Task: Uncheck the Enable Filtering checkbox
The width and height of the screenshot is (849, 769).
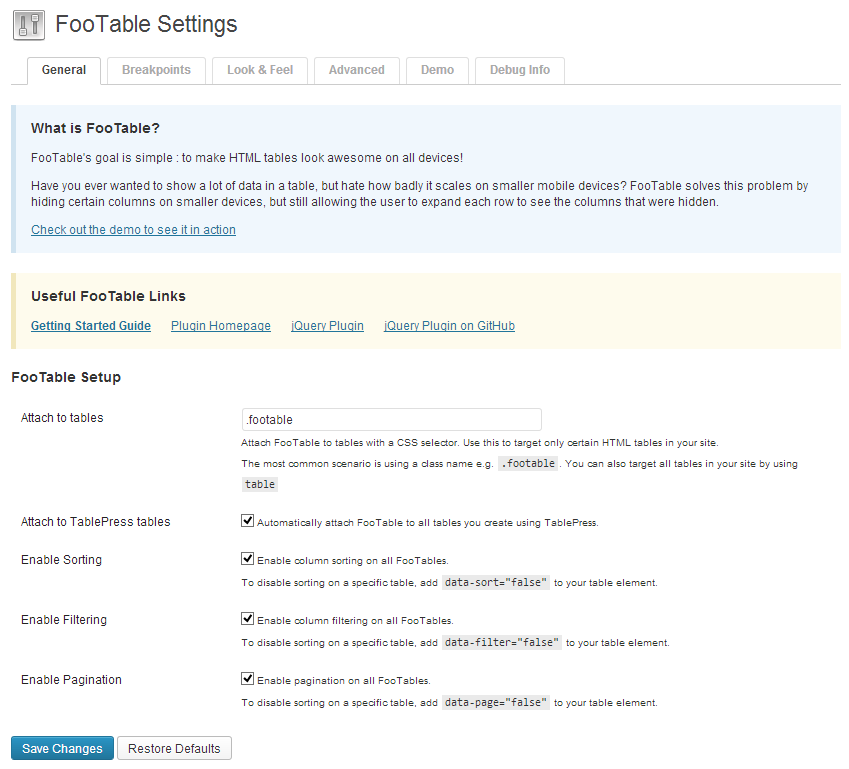Action: pyautogui.click(x=247, y=619)
